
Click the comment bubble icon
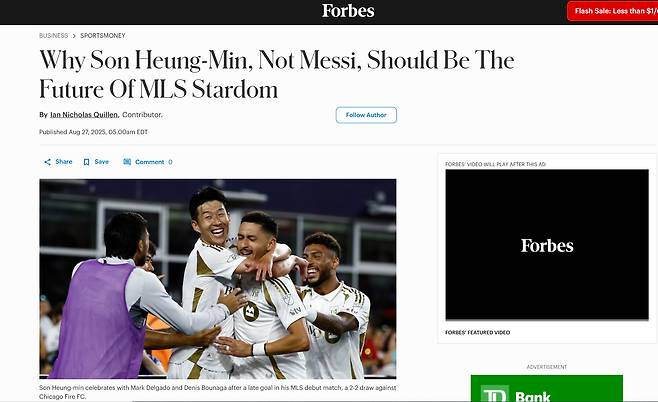point(127,162)
